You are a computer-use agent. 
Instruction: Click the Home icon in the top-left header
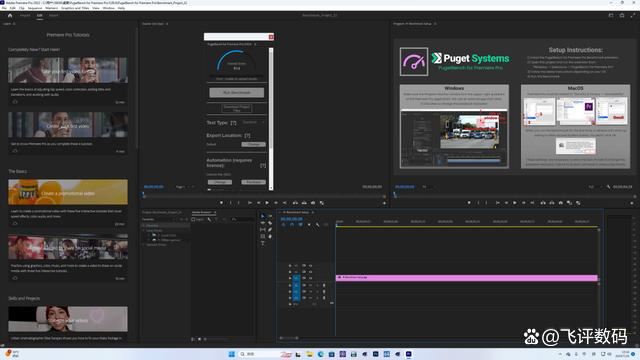(x=10, y=16)
